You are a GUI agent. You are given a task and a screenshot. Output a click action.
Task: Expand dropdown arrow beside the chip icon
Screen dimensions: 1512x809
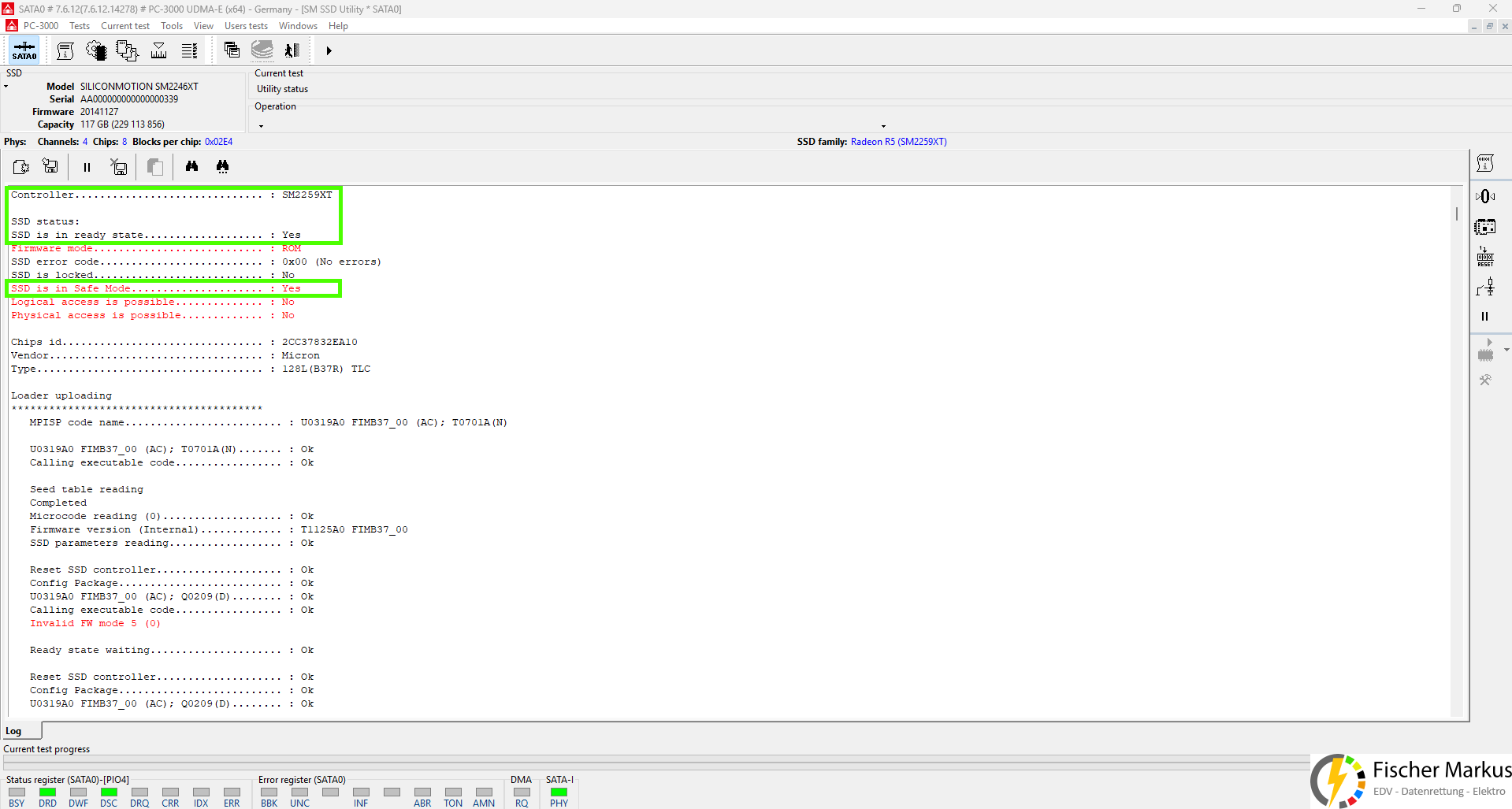click(x=1506, y=350)
